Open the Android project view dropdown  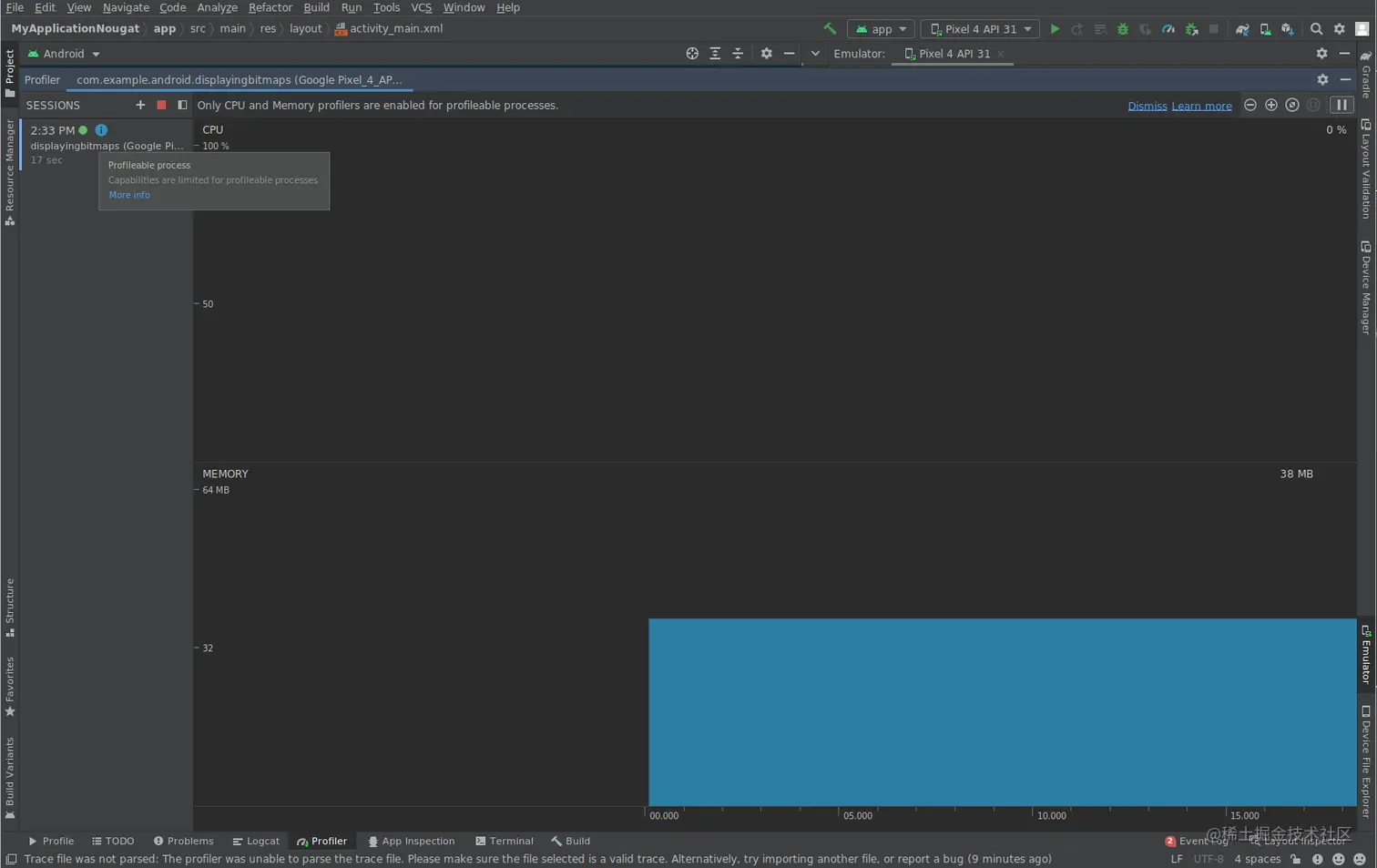click(x=64, y=54)
